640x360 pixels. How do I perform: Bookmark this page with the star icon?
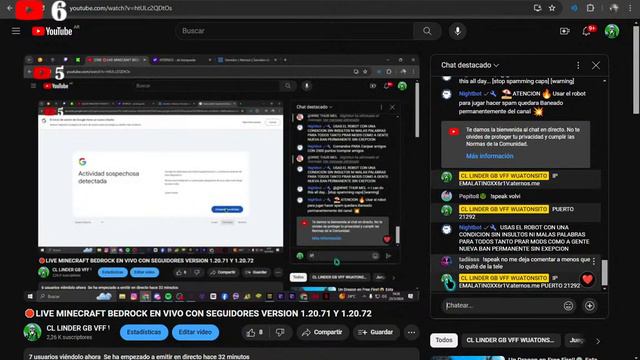point(552,8)
